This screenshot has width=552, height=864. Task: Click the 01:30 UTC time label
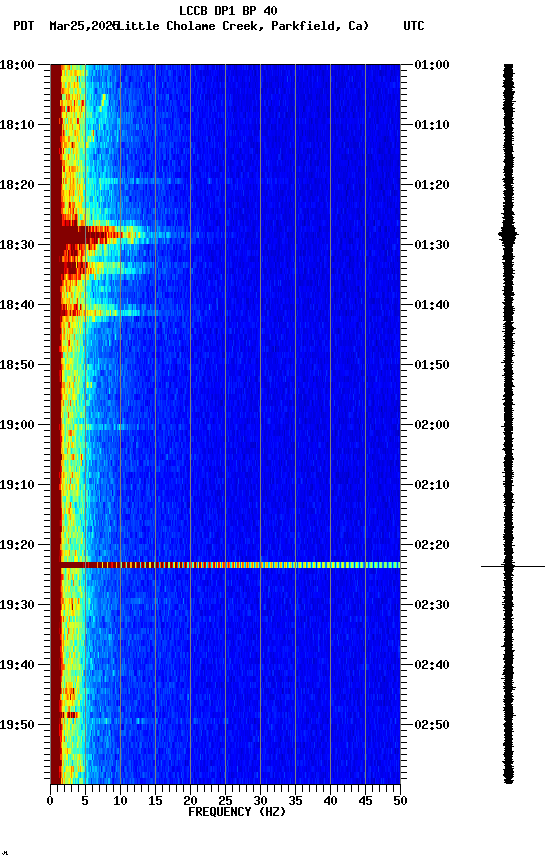point(432,245)
